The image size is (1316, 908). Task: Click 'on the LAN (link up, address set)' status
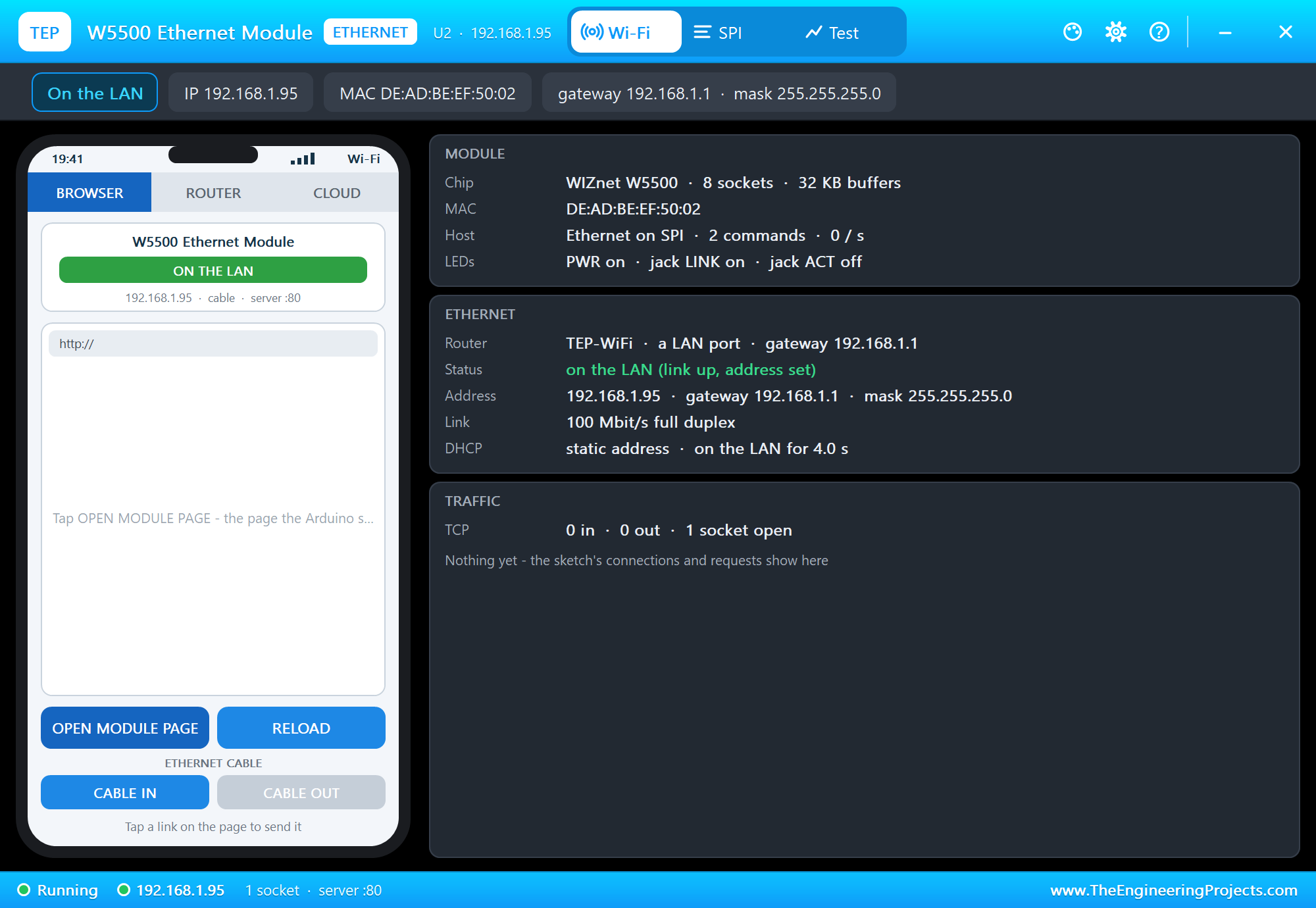691,369
